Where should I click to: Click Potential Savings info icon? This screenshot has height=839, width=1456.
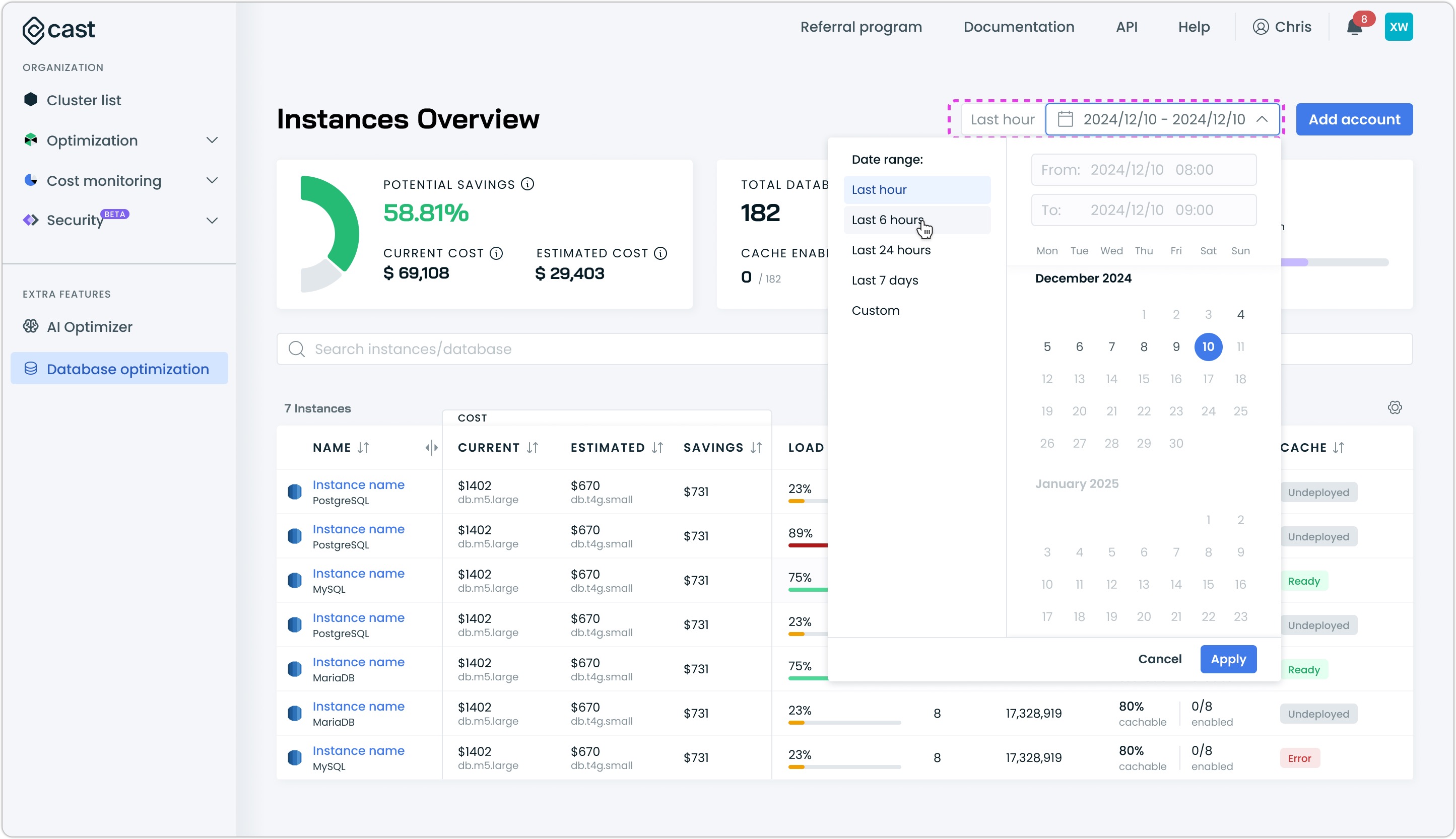(527, 184)
